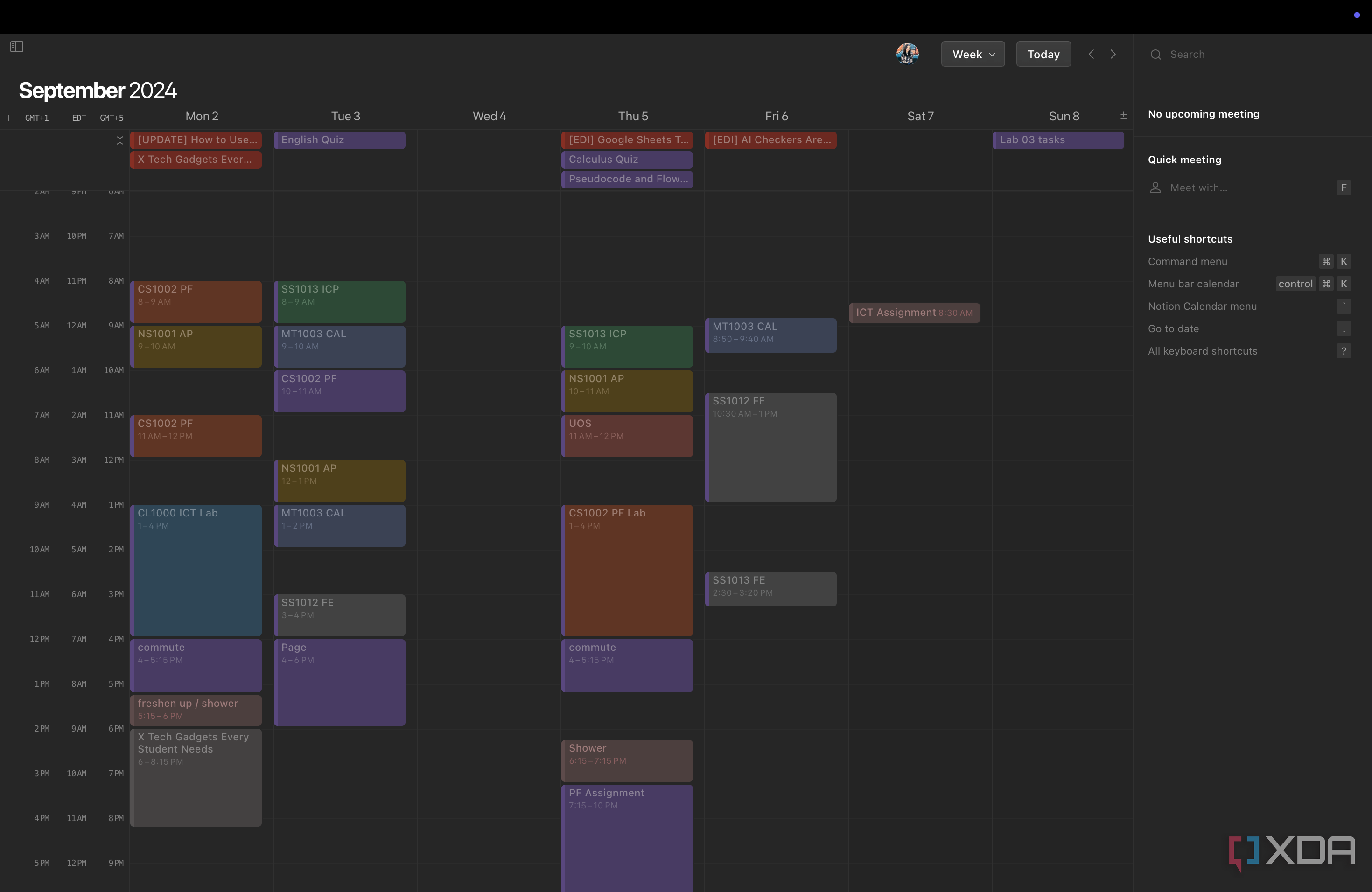Open the [UPDATE] How to Use… event
1372x892 pixels.
pyautogui.click(x=196, y=140)
